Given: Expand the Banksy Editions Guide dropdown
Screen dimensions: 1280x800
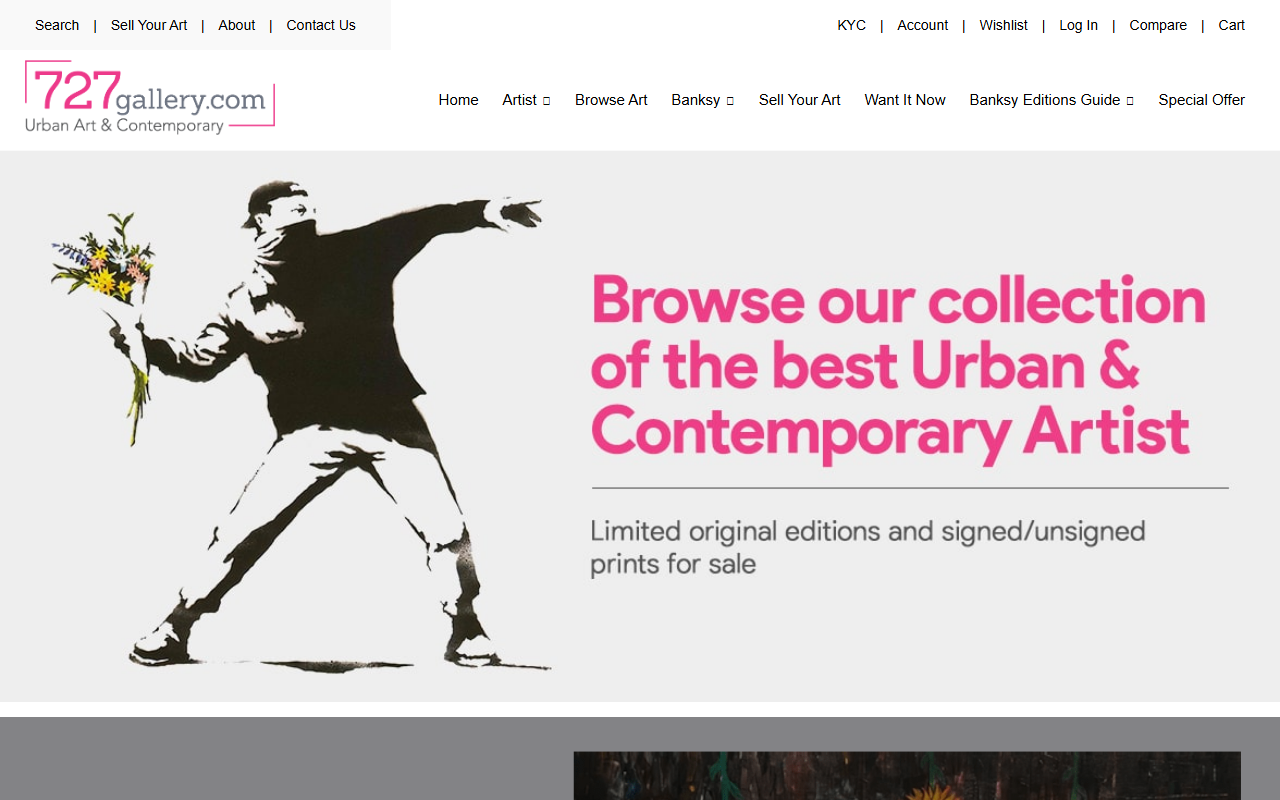Looking at the screenshot, I should tap(1051, 100).
